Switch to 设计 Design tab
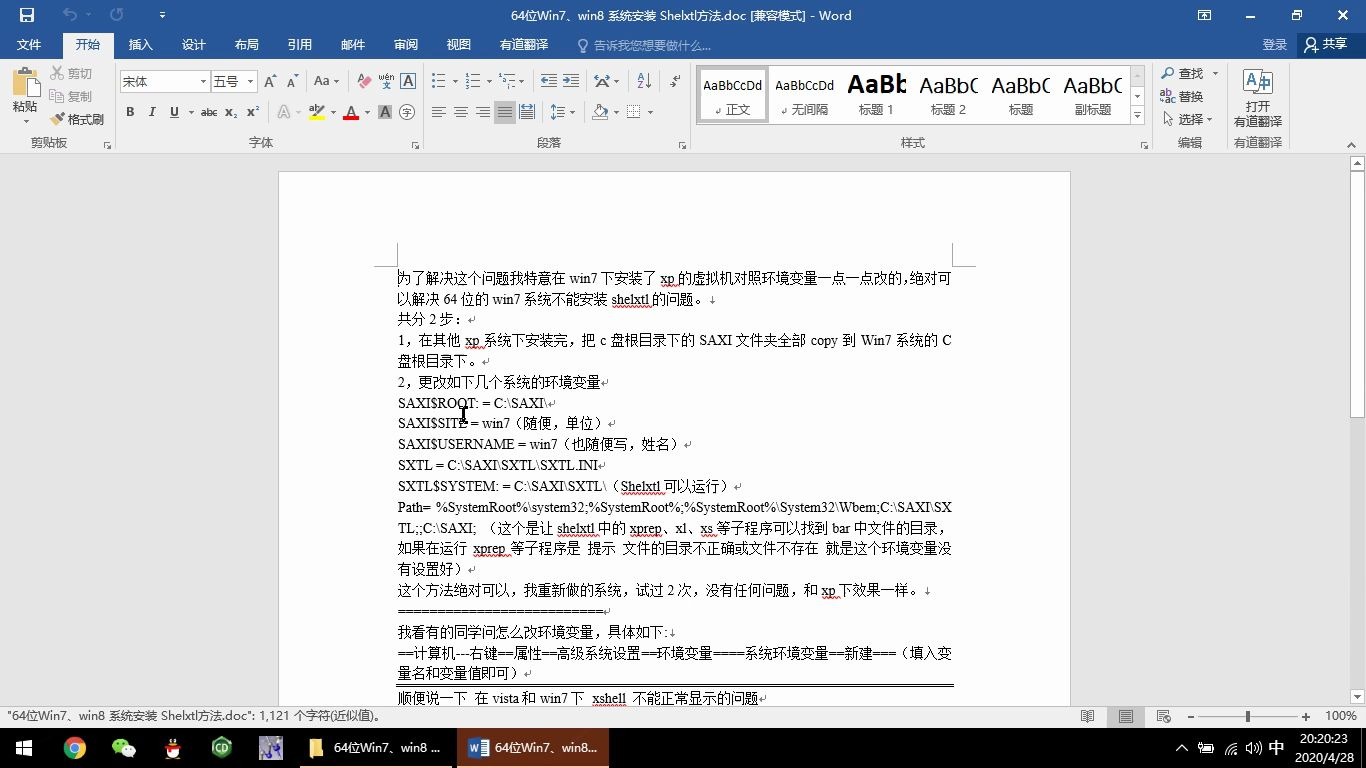 tap(194, 45)
